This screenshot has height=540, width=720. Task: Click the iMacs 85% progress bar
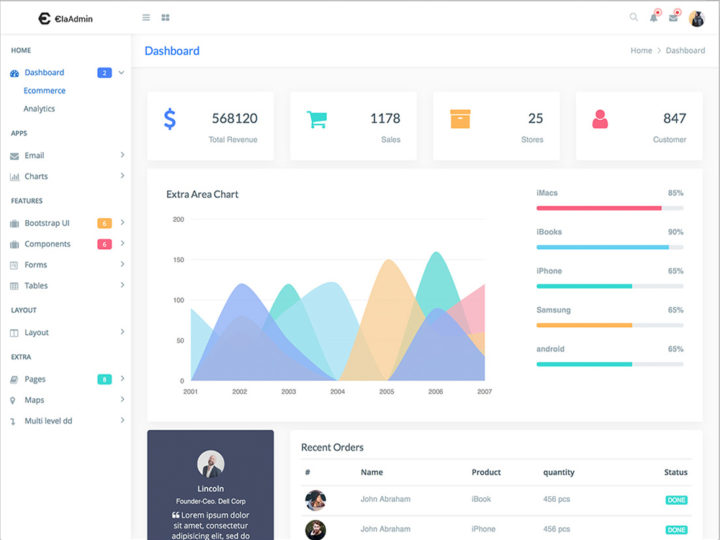point(610,208)
